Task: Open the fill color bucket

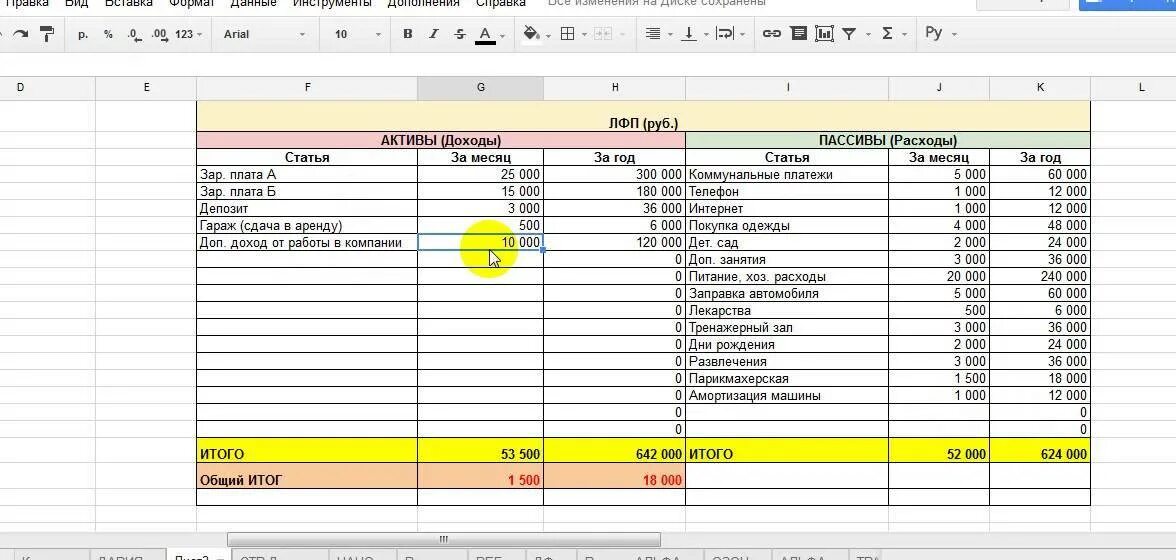Action: click(x=532, y=34)
